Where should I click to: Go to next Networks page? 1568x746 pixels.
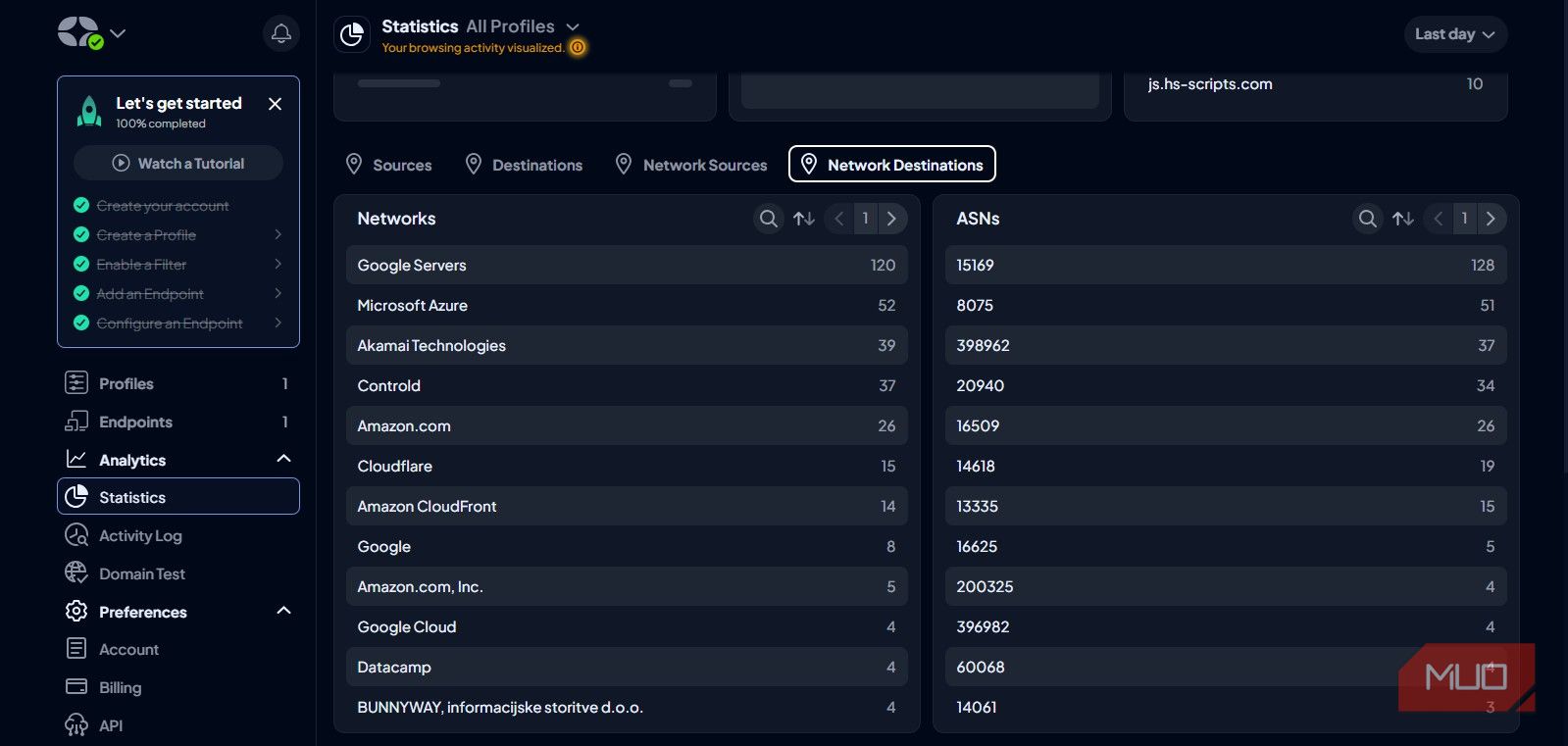point(891,219)
